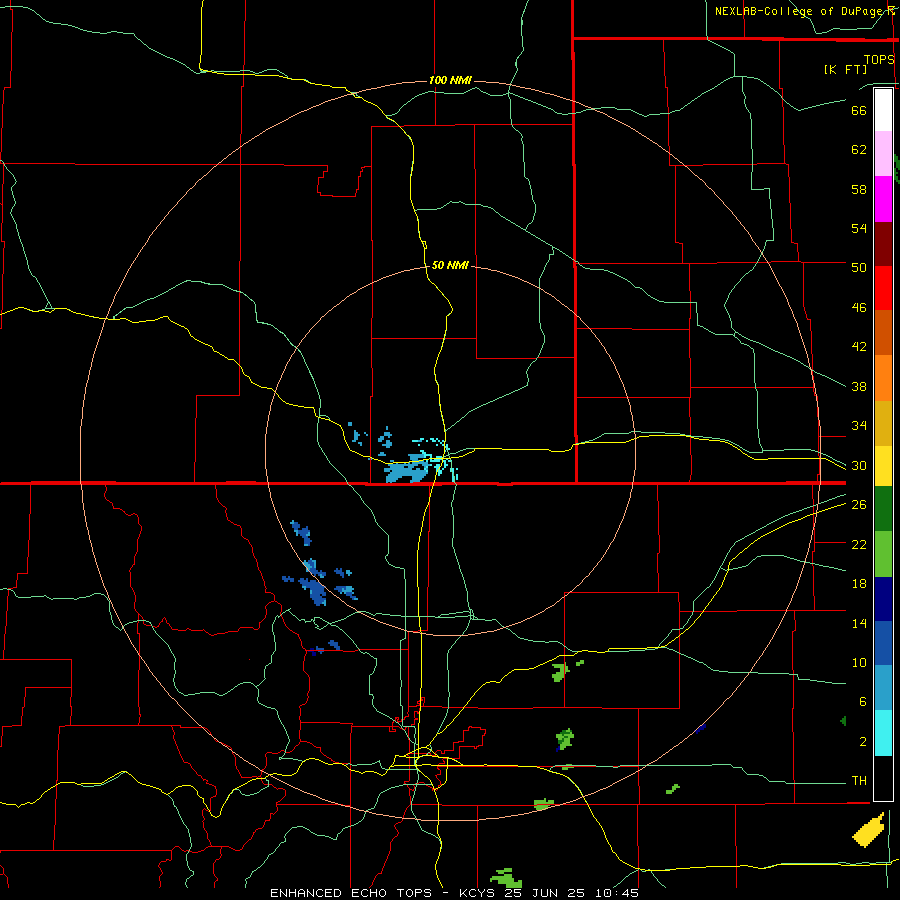Select the white swatch at legend top
900x900 pixels.
pyautogui.click(x=883, y=110)
